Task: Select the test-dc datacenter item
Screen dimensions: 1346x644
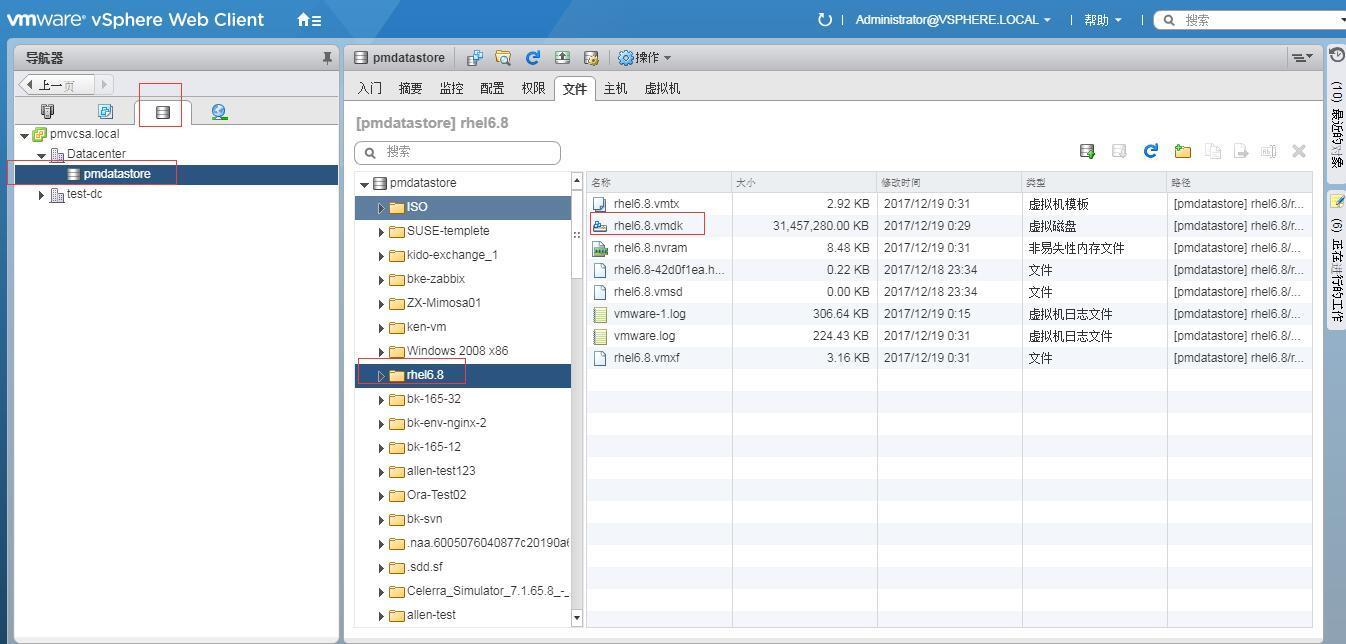Action: coord(84,194)
